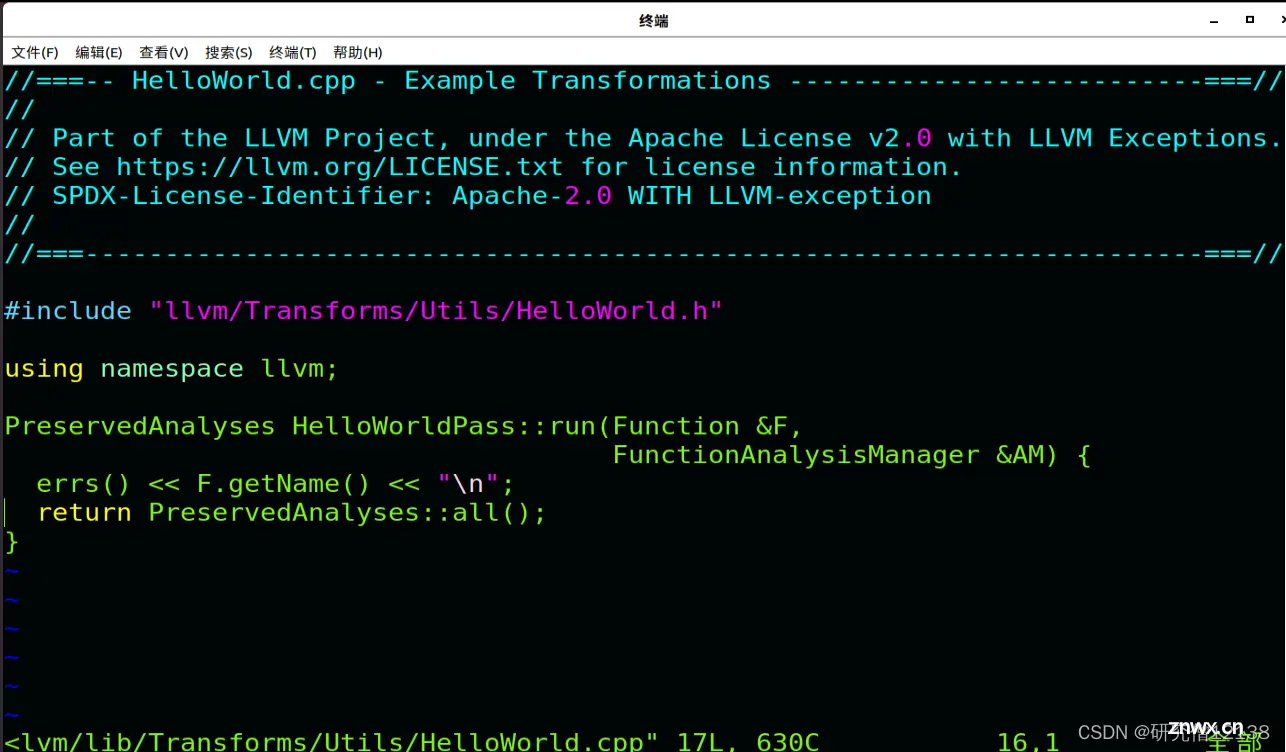Click "SPDX-License-Identifier:" comment text
This screenshot has height=752, width=1286.
(x=244, y=196)
